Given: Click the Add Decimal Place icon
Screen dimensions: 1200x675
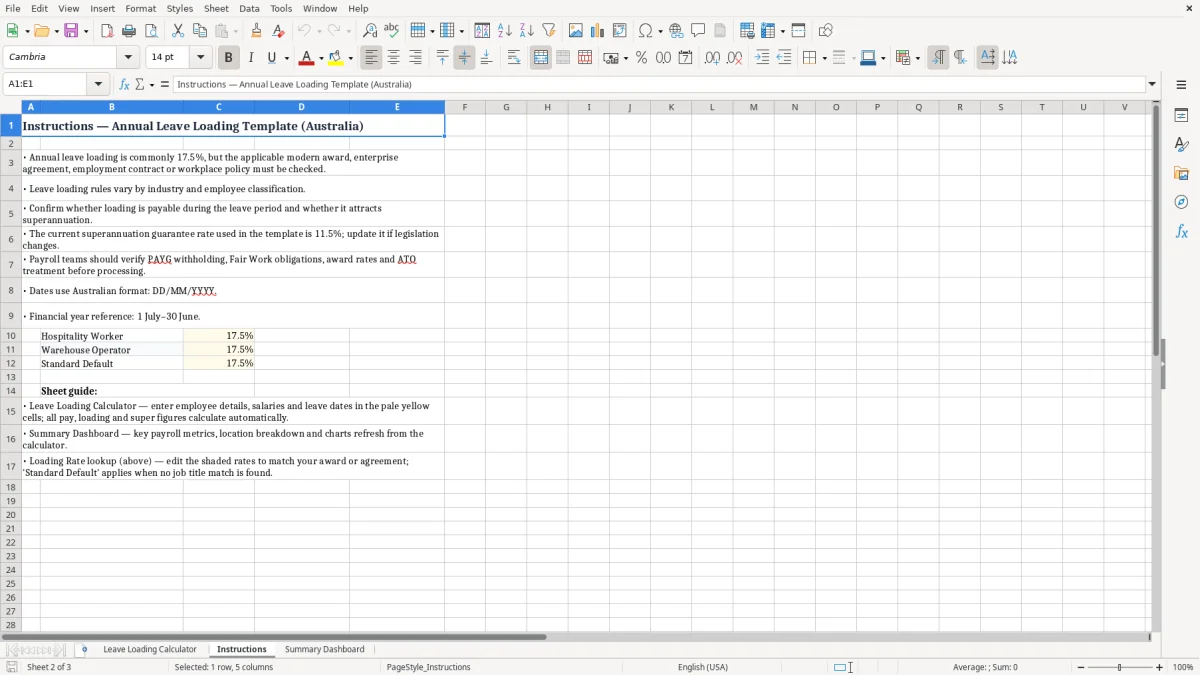Looking at the screenshot, I should click(x=712, y=58).
